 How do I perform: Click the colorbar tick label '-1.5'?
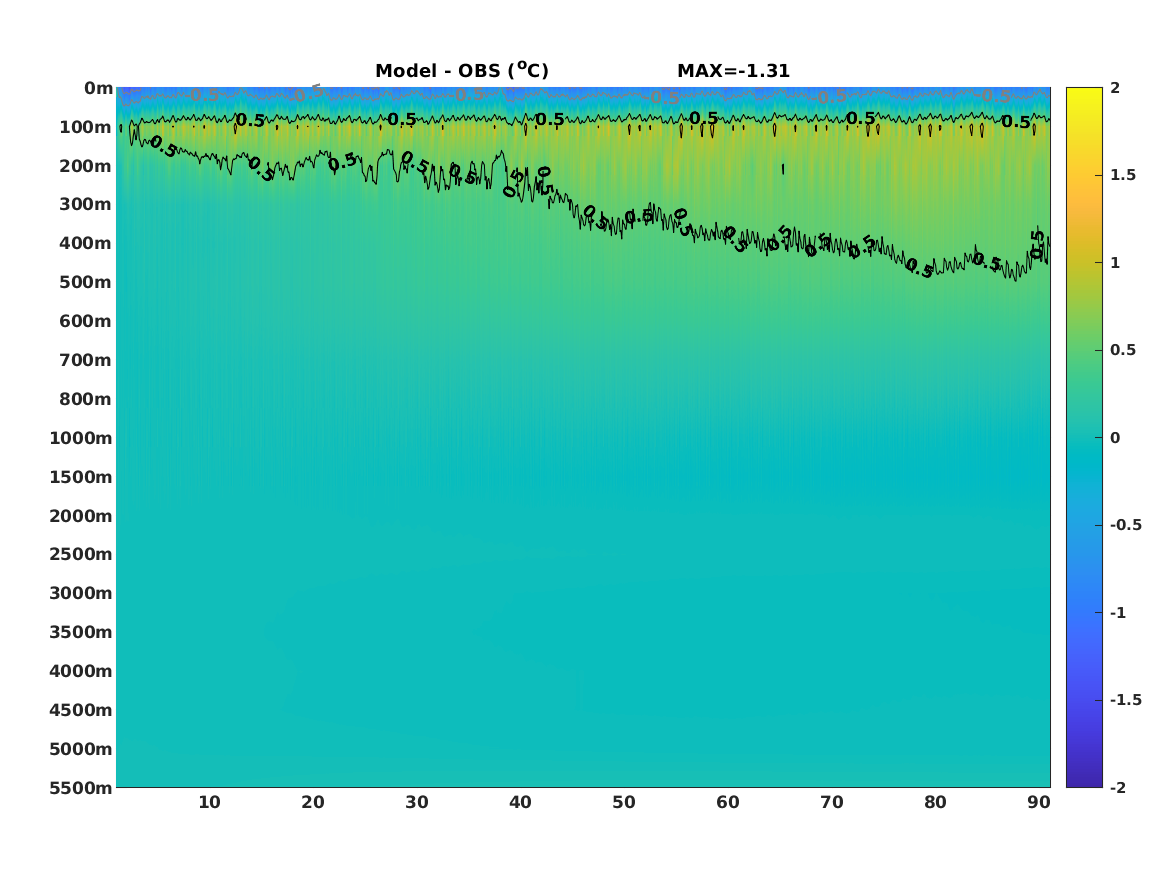tap(1126, 700)
